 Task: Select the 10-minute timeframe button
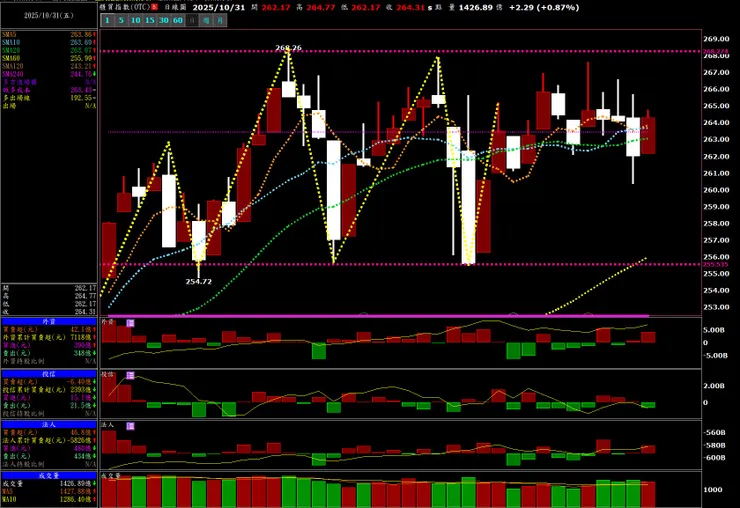pyautogui.click(x=135, y=20)
